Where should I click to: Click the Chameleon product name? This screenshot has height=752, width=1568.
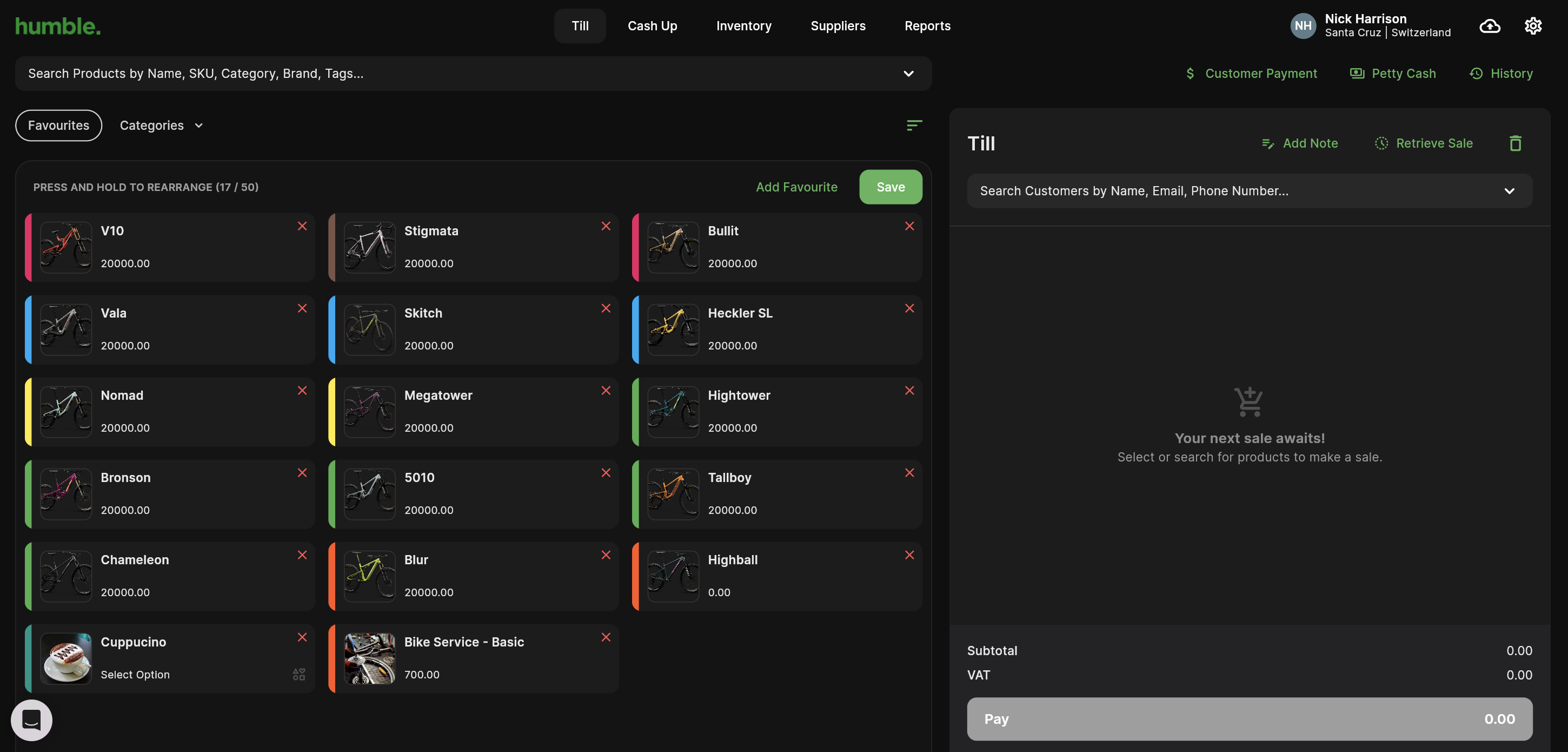pos(135,559)
